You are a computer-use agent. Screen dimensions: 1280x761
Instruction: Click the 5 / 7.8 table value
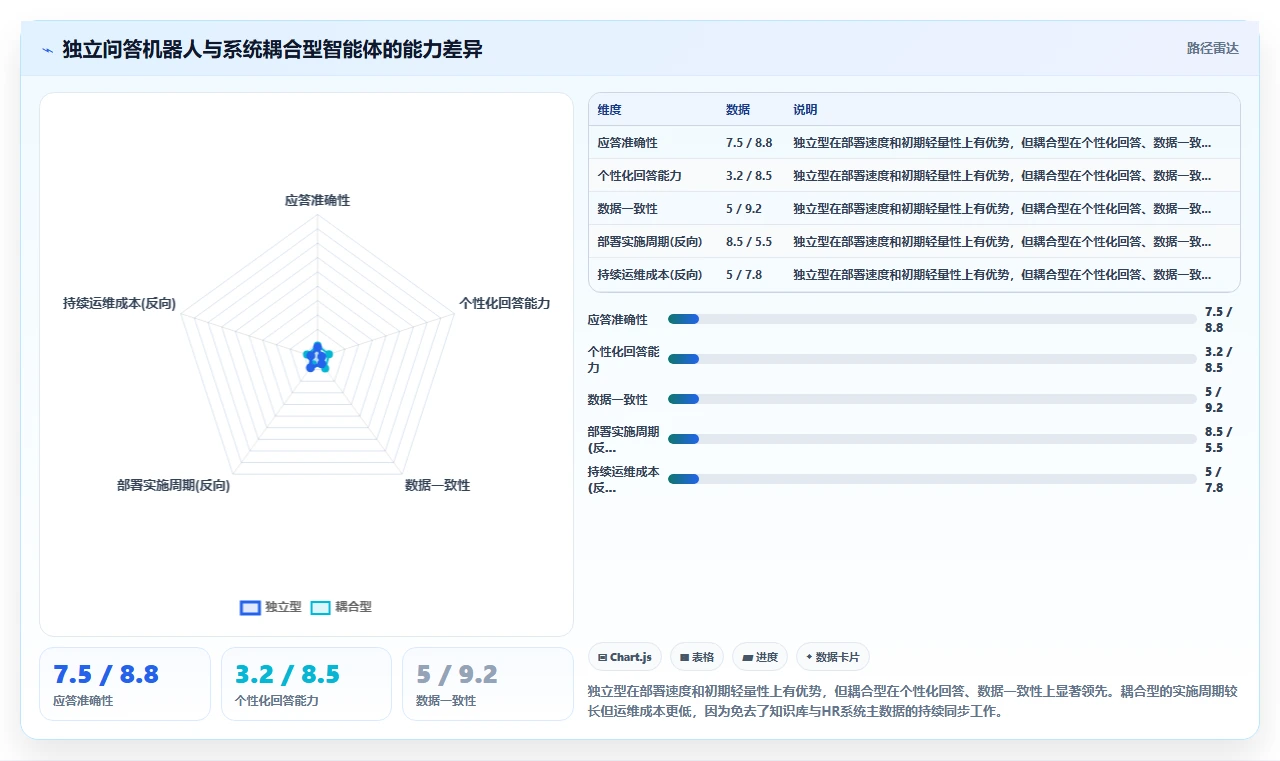click(x=743, y=275)
